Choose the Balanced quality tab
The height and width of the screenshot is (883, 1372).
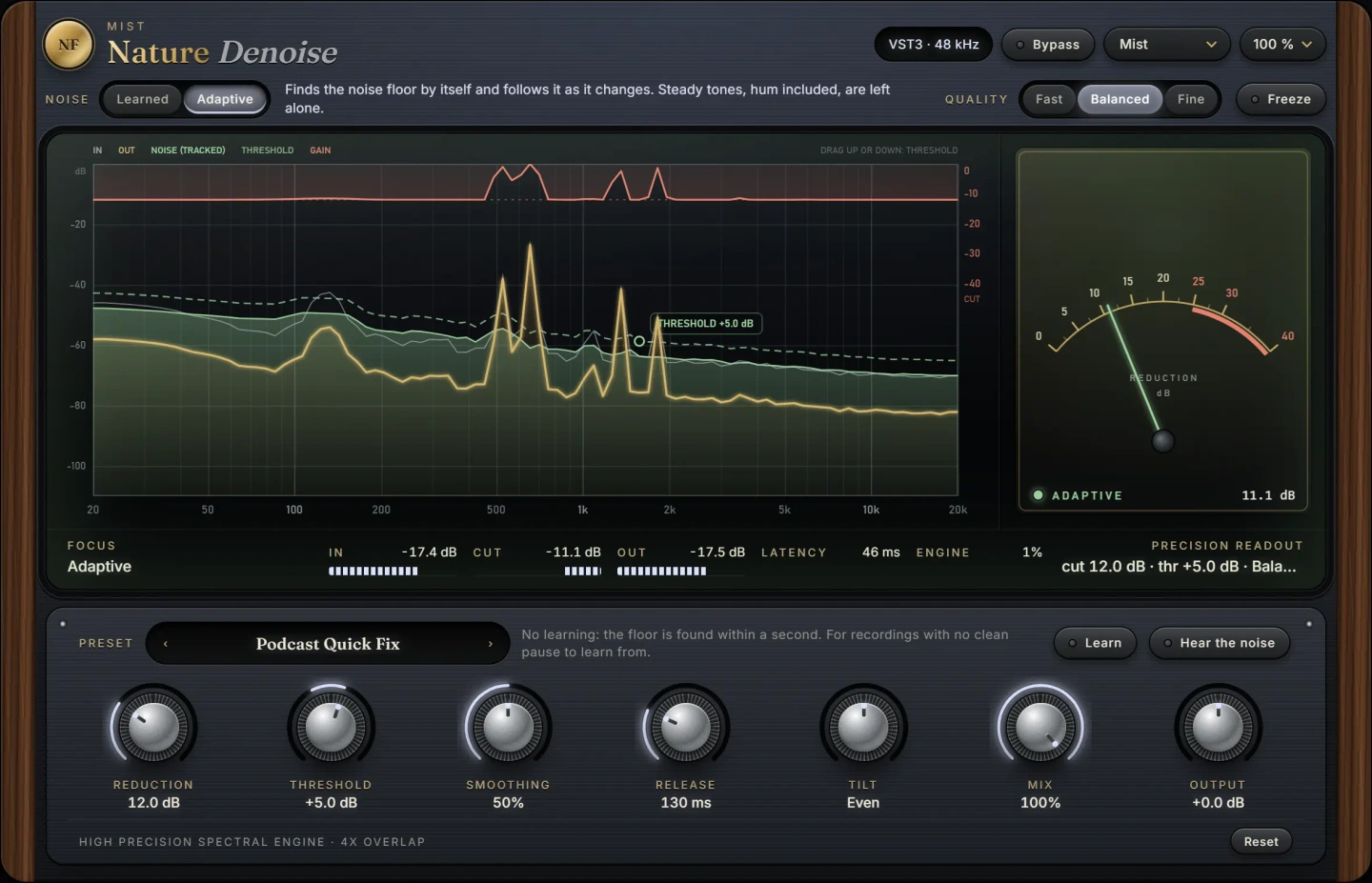click(1120, 99)
